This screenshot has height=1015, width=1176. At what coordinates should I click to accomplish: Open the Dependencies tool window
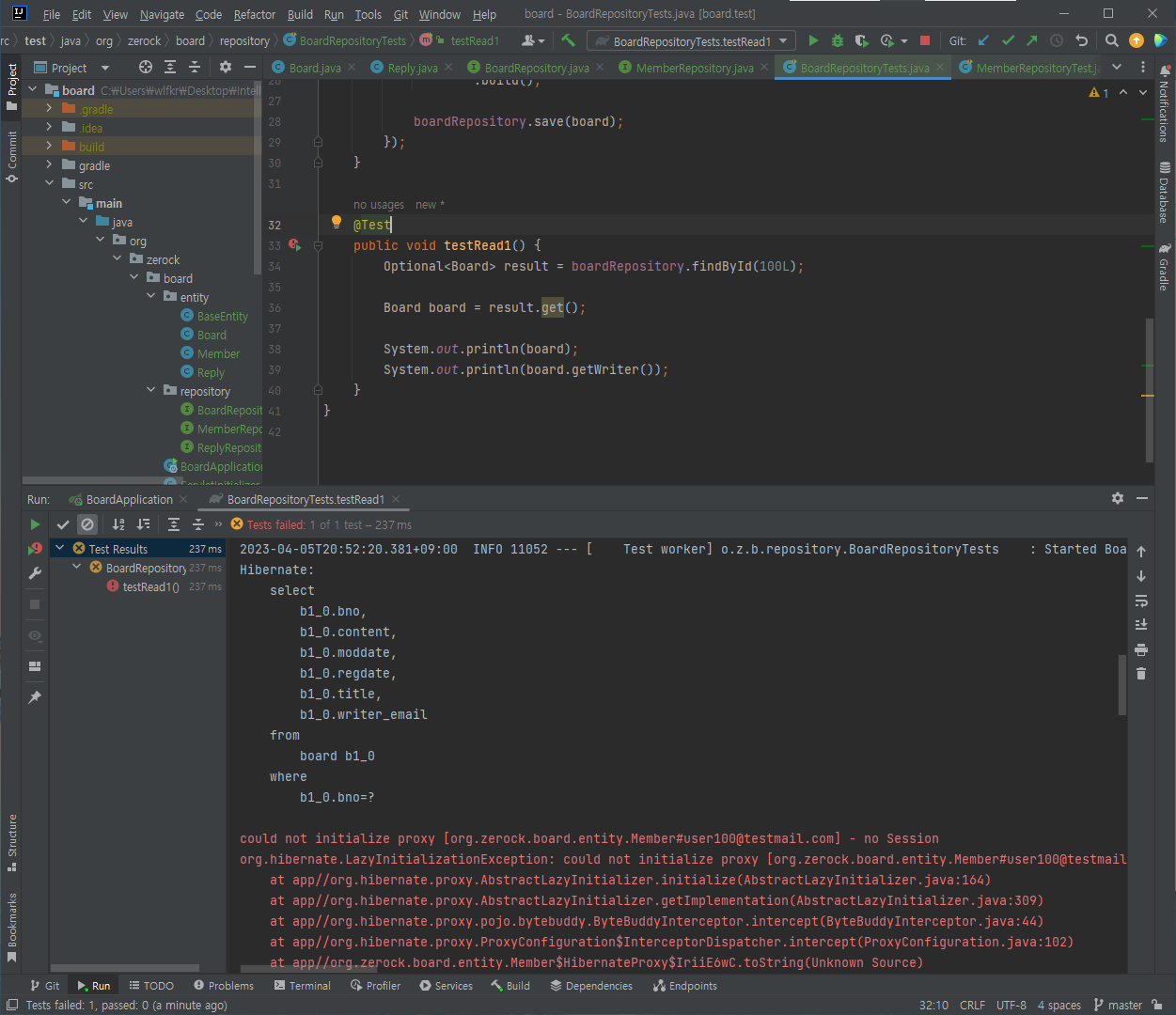pos(591,986)
